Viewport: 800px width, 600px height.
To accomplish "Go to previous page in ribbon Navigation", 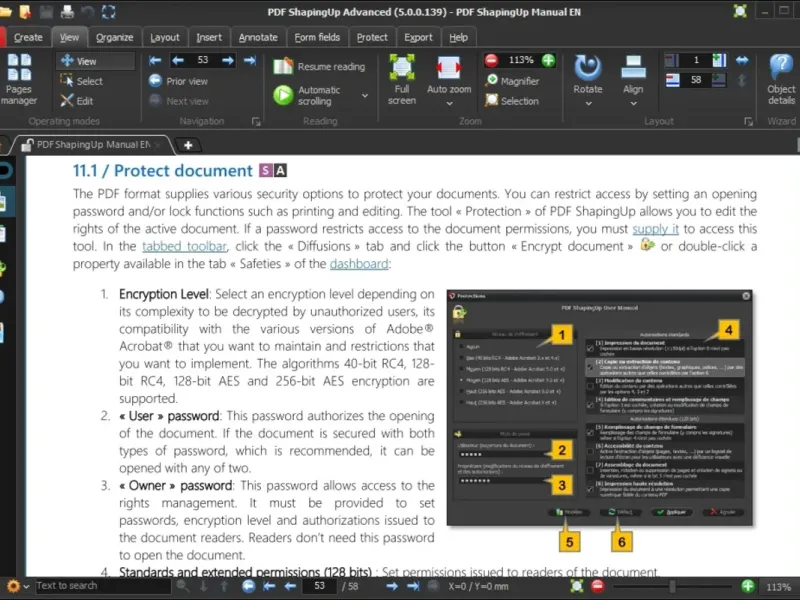I will [x=178, y=61].
